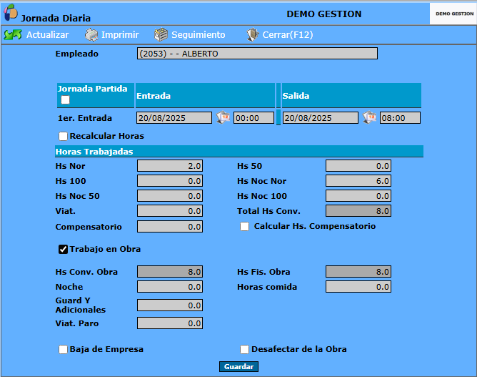The height and width of the screenshot is (377, 477).
Task: Click the Salida time field 08:00
Action: [400, 118]
